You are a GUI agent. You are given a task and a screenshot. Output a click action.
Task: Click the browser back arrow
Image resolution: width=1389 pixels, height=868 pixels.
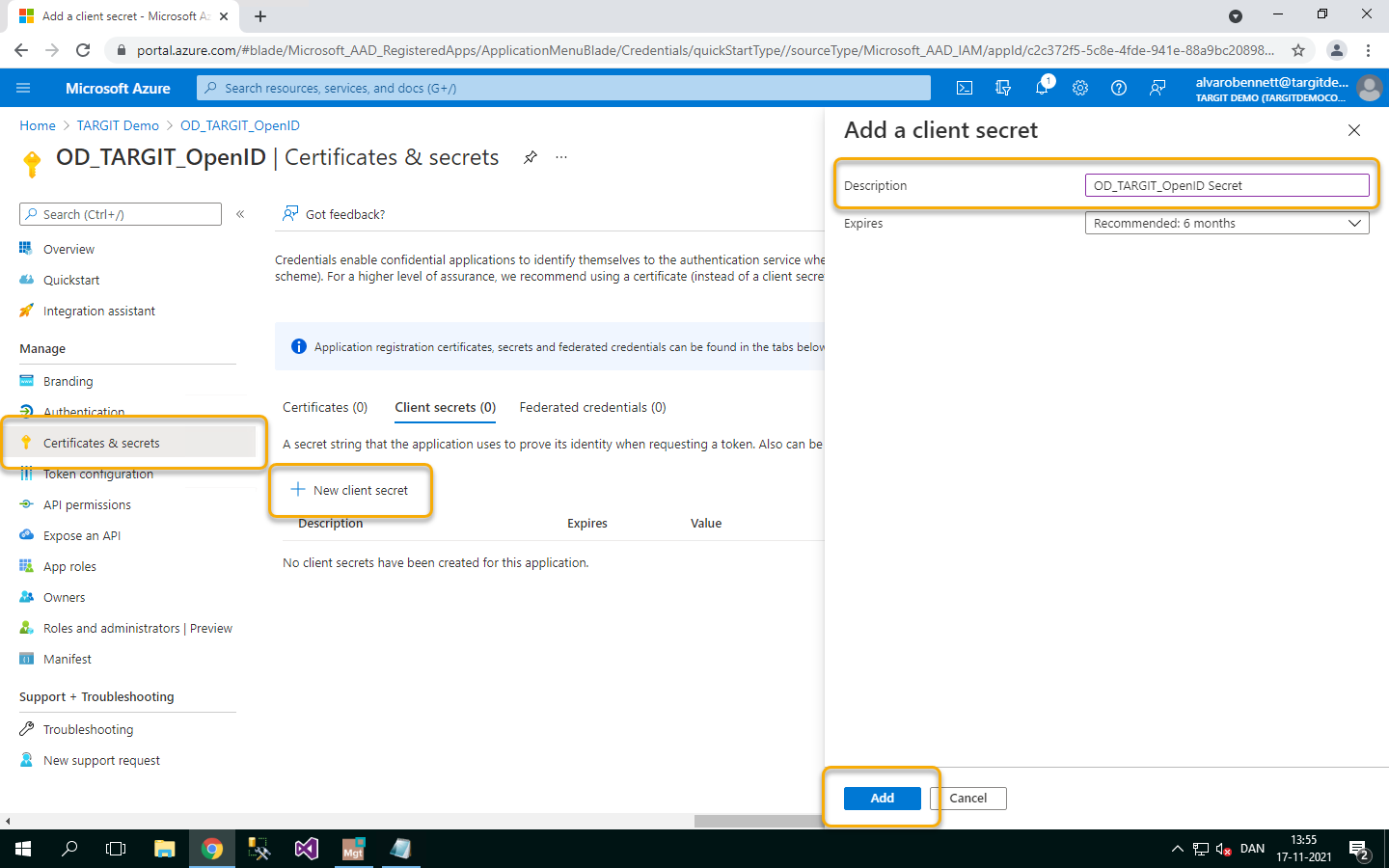click(21, 50)
